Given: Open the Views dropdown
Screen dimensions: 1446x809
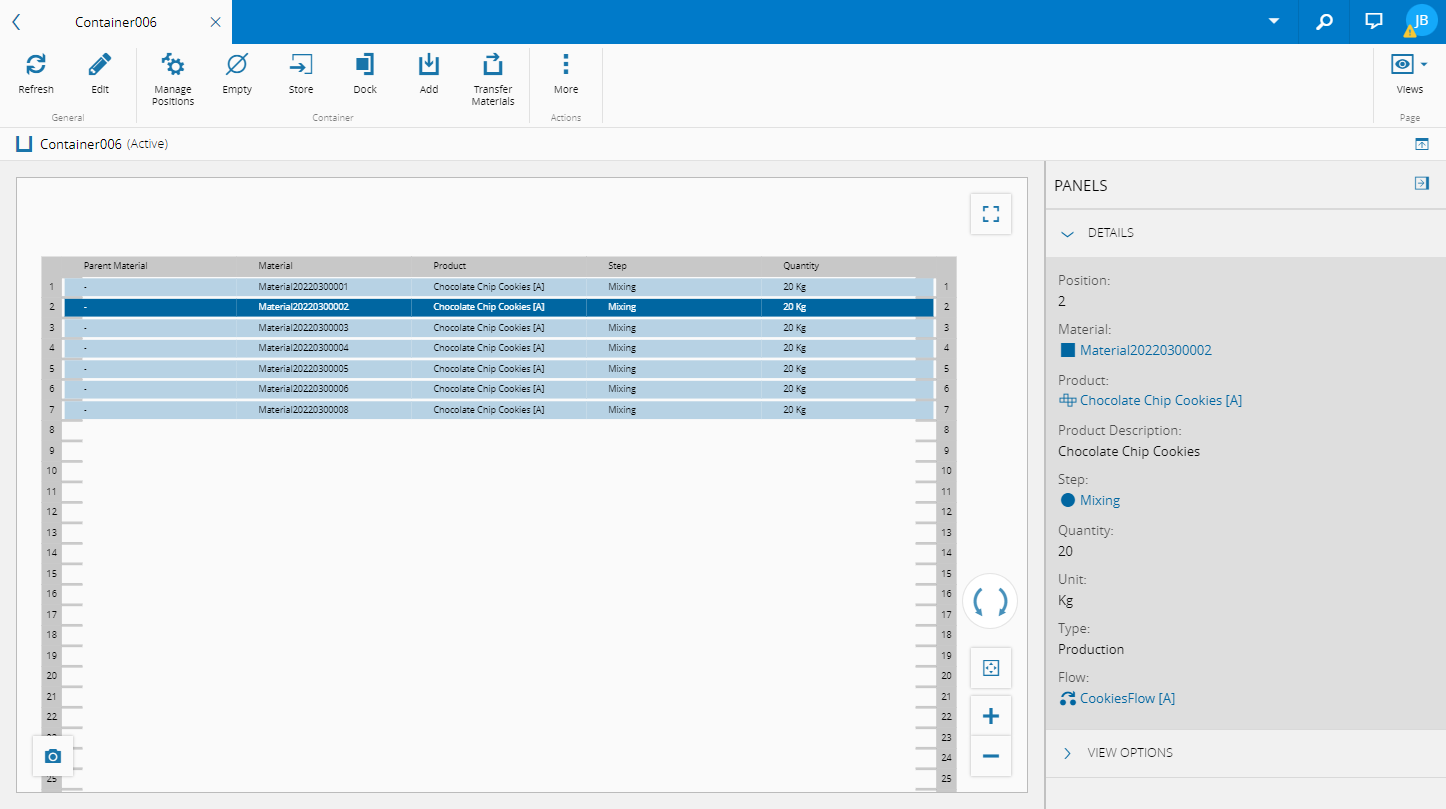Looking at the screenshot, I should (x=1409, y=66).
